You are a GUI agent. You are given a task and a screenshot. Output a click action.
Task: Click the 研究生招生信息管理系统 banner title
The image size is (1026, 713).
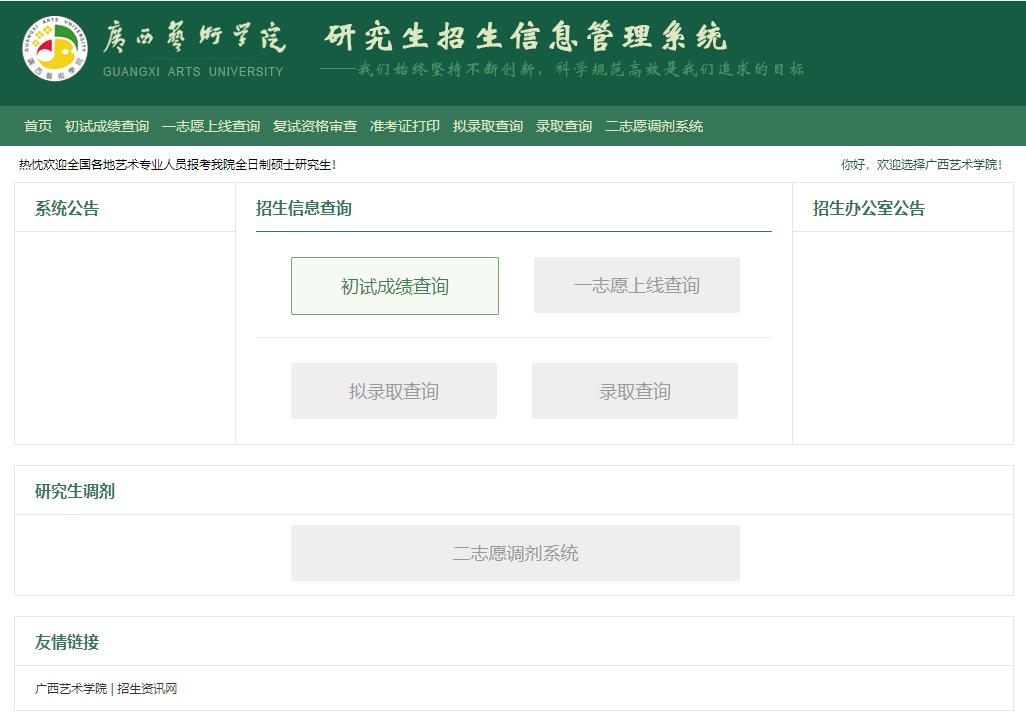(526, 37)
